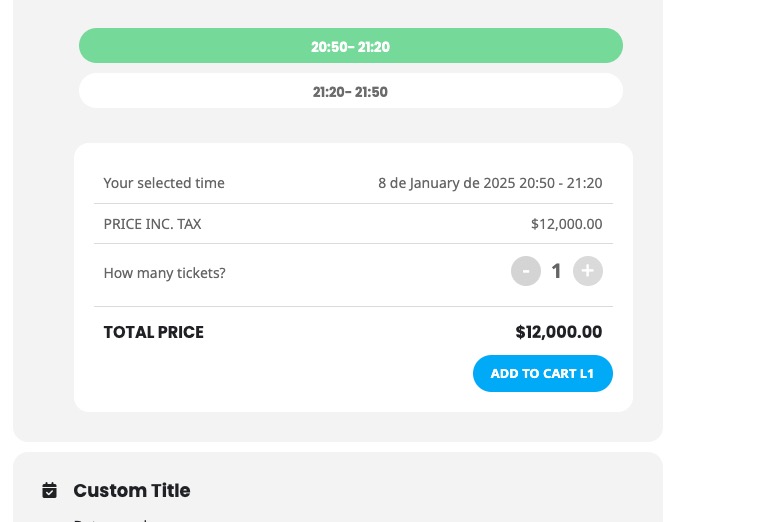
Task: Click the cut-off text under Custom Title
Action: tap(111, 520)
